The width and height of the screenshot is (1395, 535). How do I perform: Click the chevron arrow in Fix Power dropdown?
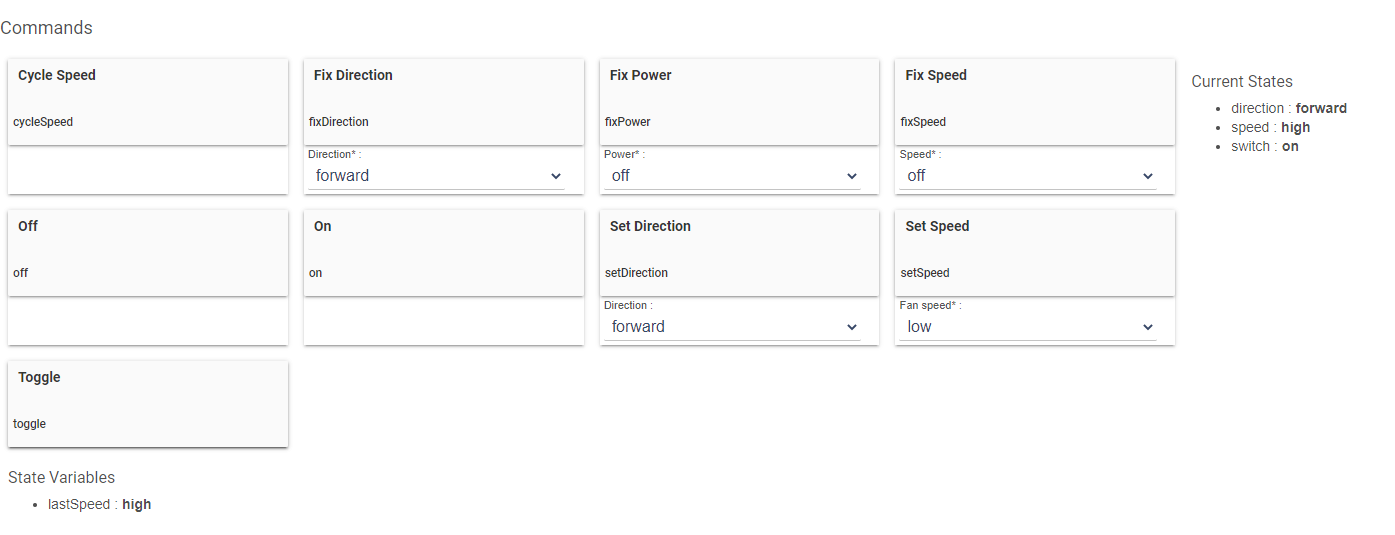click(x=852, y=176)
